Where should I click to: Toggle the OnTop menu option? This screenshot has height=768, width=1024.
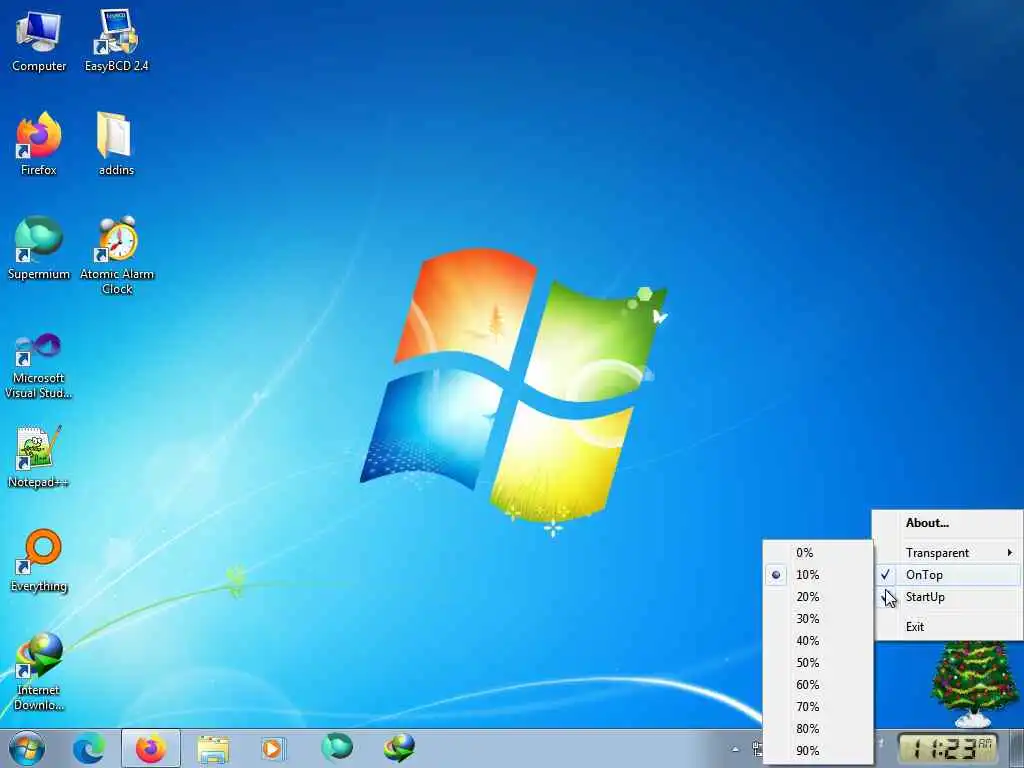[x=948, y=575]
